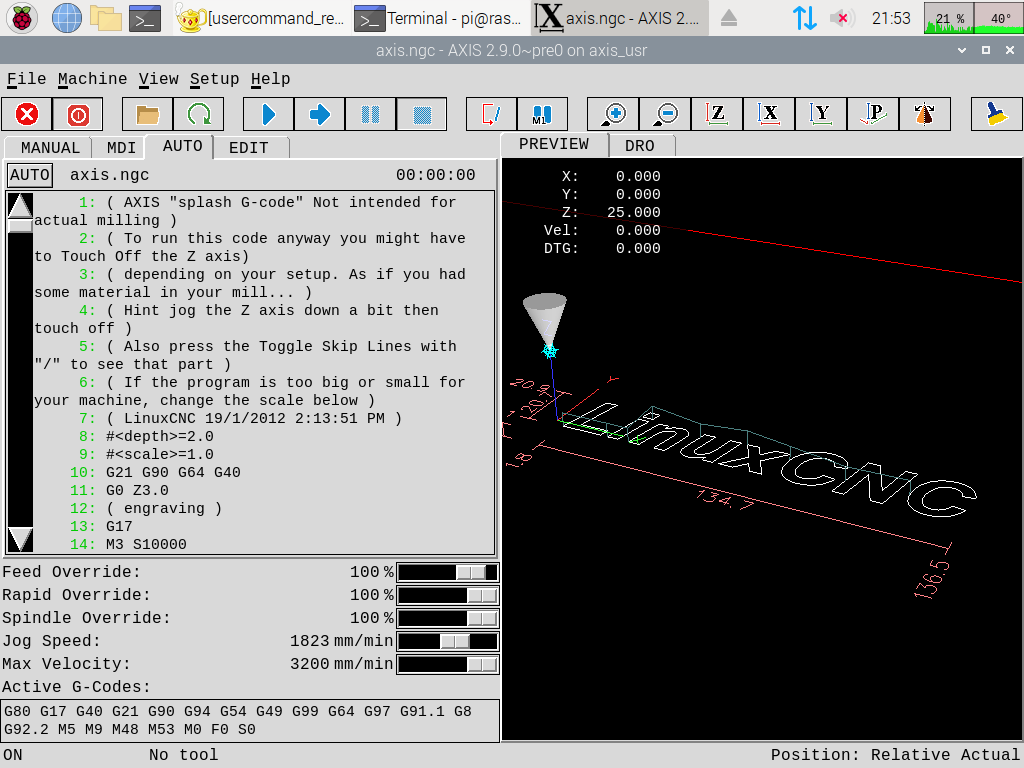Zoom in the preview
This screenshot has height=768, width=1024.
[x=613, y=114]
